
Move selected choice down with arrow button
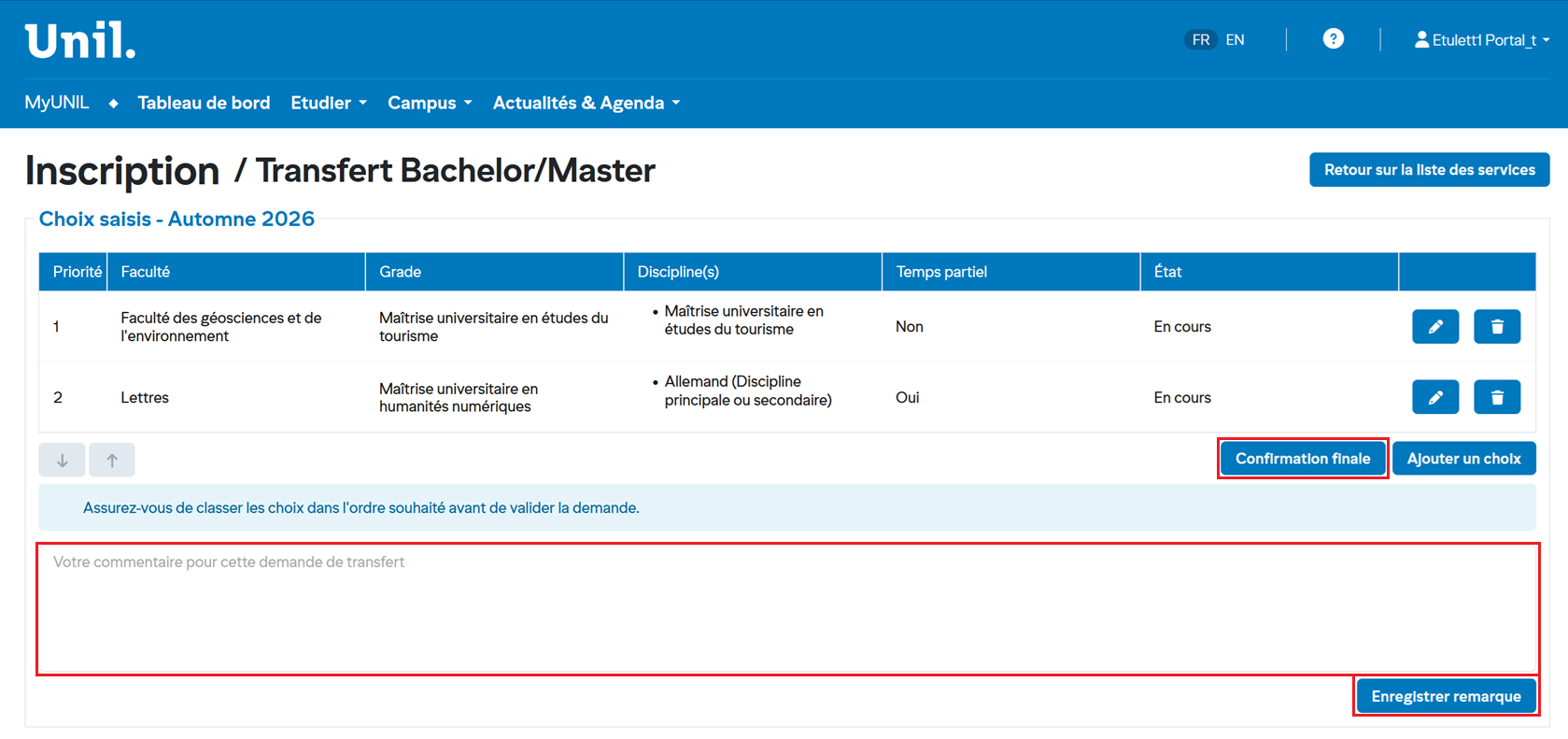[63, 460]
